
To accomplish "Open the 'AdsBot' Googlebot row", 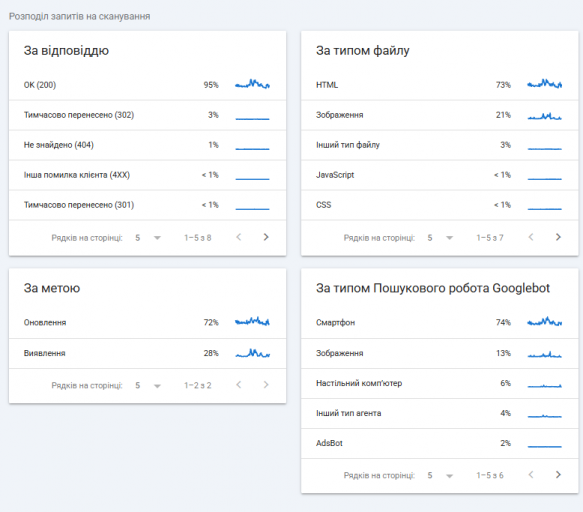I will tap(440, 443).
